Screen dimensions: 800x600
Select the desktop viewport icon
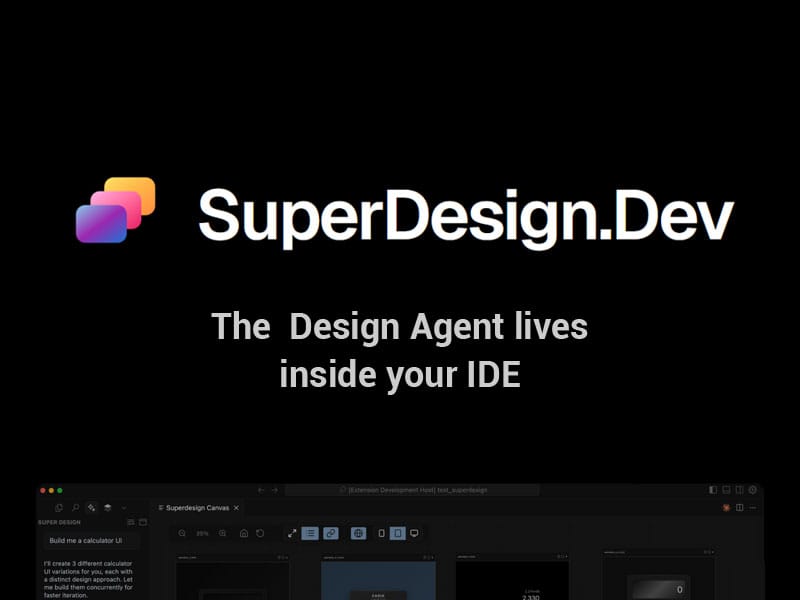coord(414,533)
